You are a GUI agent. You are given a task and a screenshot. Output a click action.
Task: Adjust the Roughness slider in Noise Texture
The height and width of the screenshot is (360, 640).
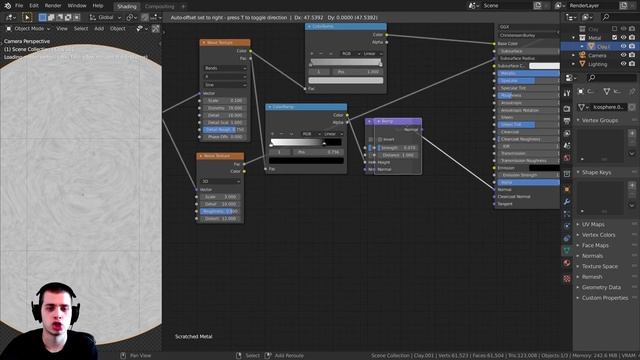(220, 211)
